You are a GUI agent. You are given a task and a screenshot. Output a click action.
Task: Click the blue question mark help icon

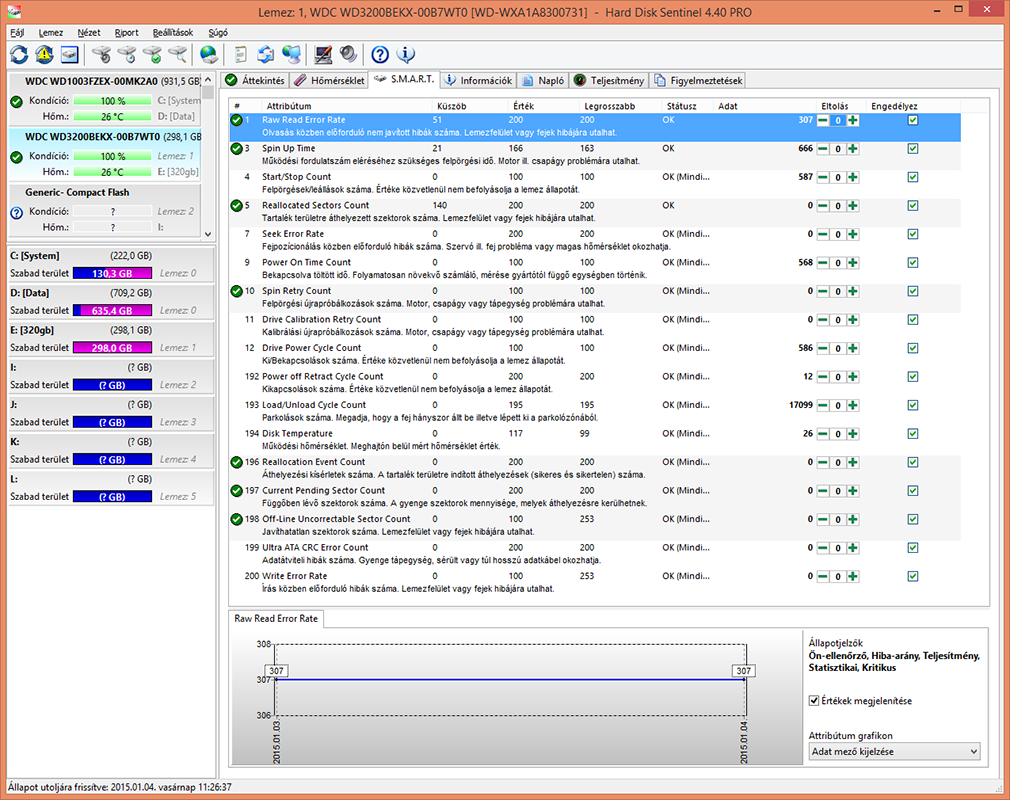point(380,55)
